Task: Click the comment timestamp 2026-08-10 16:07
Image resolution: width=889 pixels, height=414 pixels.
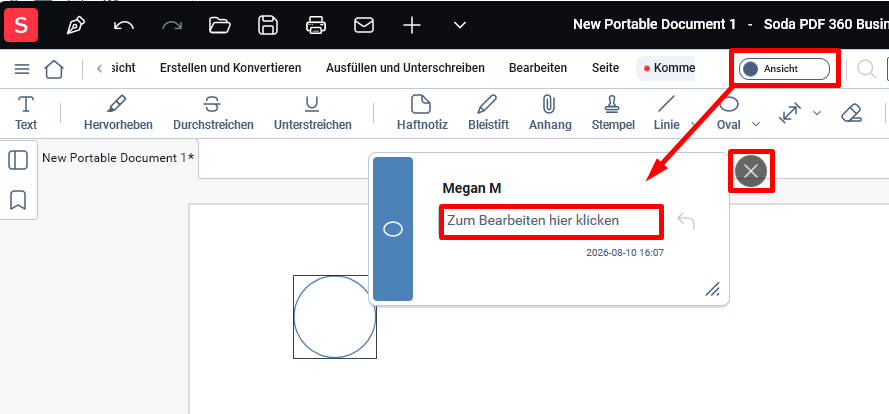Action: pos(625,252)
